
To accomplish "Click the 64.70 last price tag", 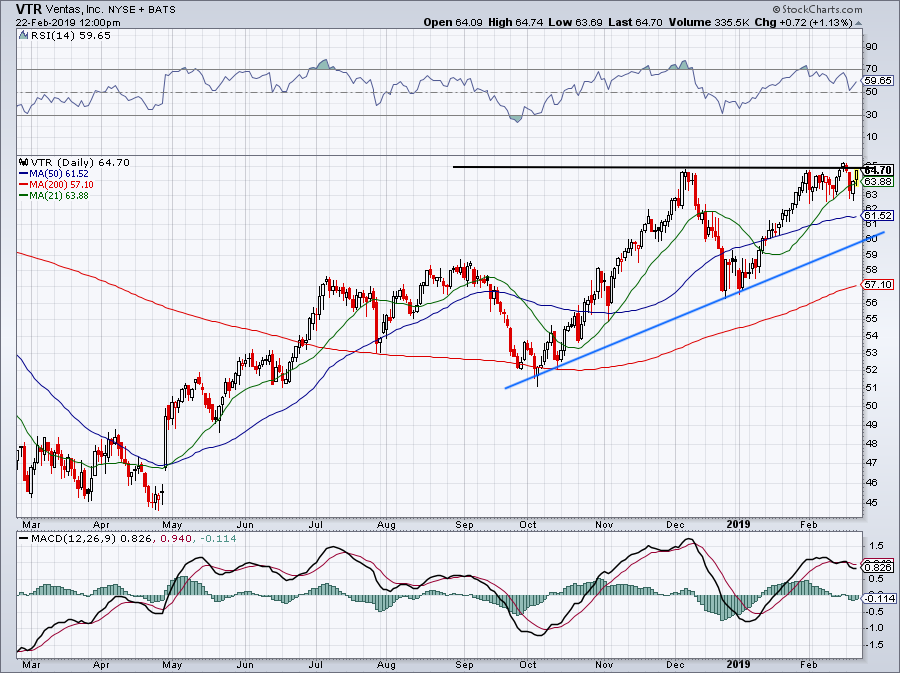I will (878, 170).
